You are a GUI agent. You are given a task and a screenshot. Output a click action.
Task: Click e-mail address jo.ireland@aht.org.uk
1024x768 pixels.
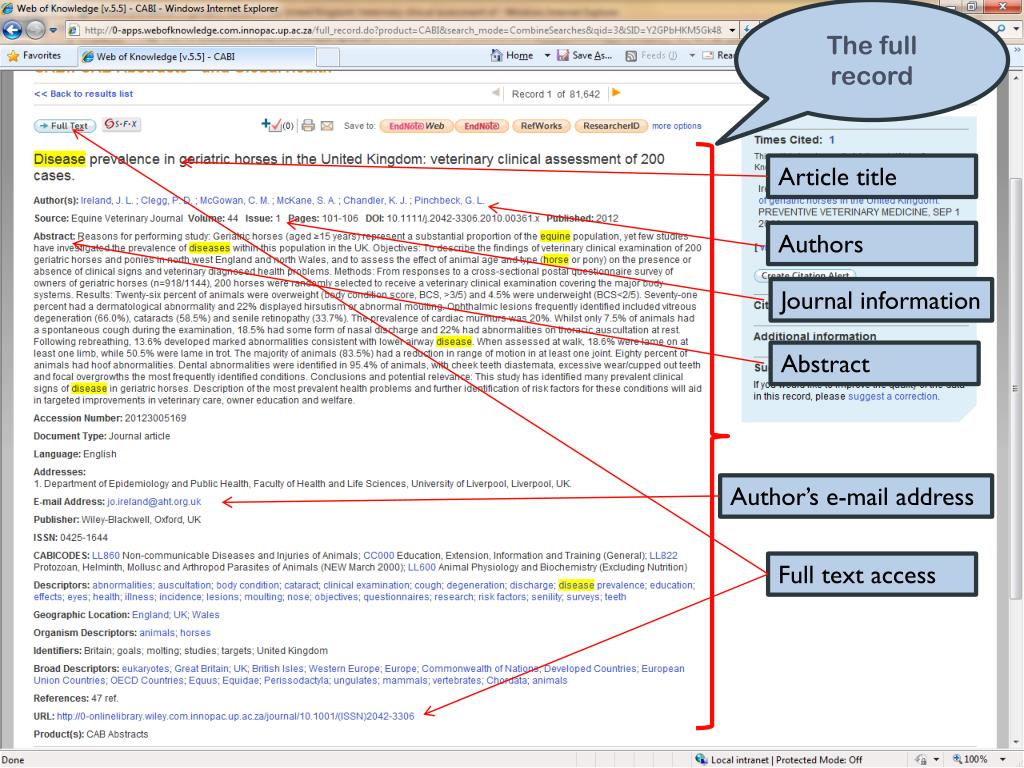[x=154, y=502]
